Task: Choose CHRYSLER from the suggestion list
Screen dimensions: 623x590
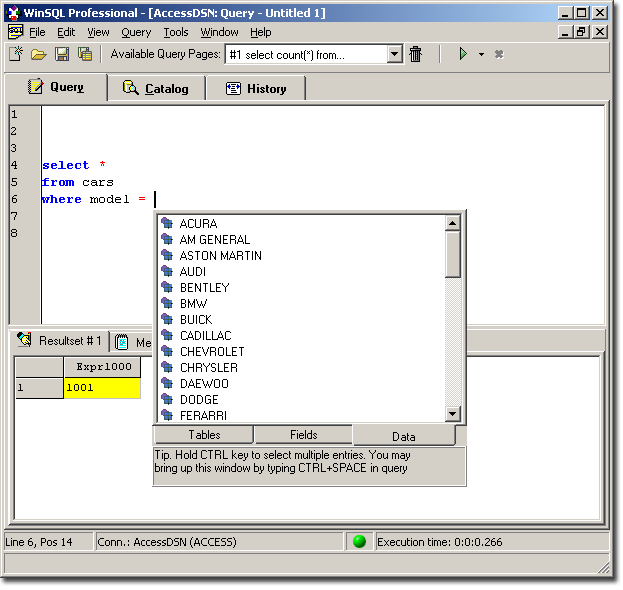Action: pos(302,368)
